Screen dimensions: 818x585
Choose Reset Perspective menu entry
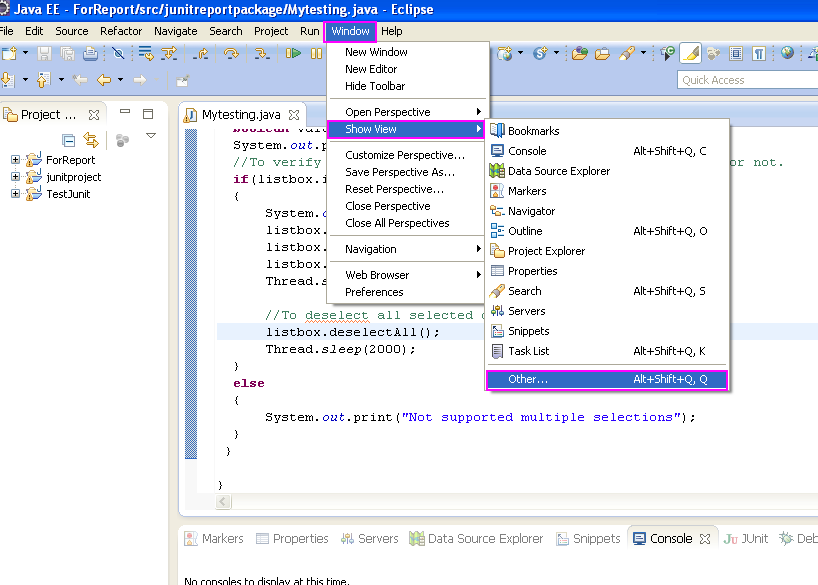click(406, 189)
